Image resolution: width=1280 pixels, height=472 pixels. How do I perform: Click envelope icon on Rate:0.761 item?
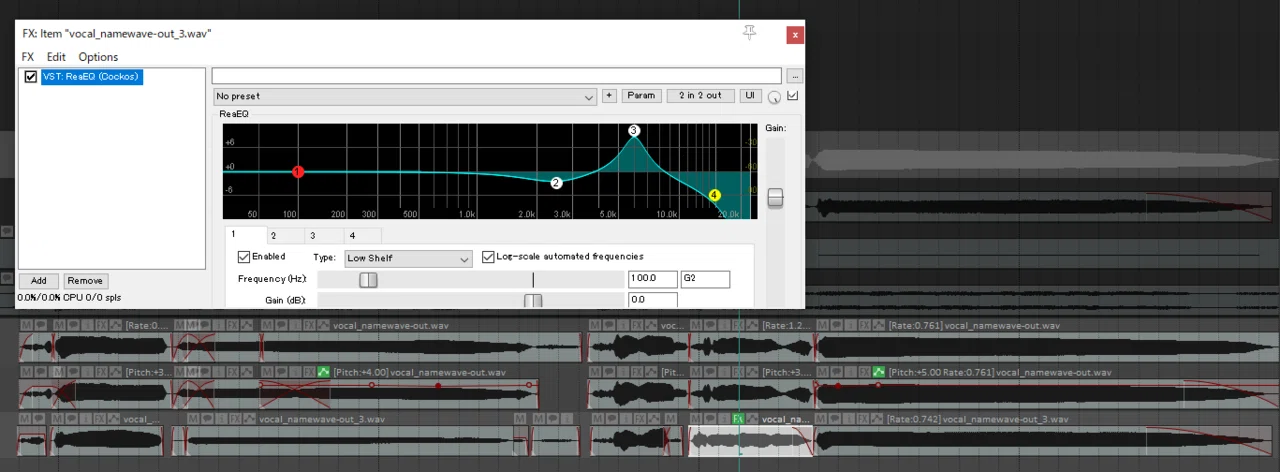879,326
